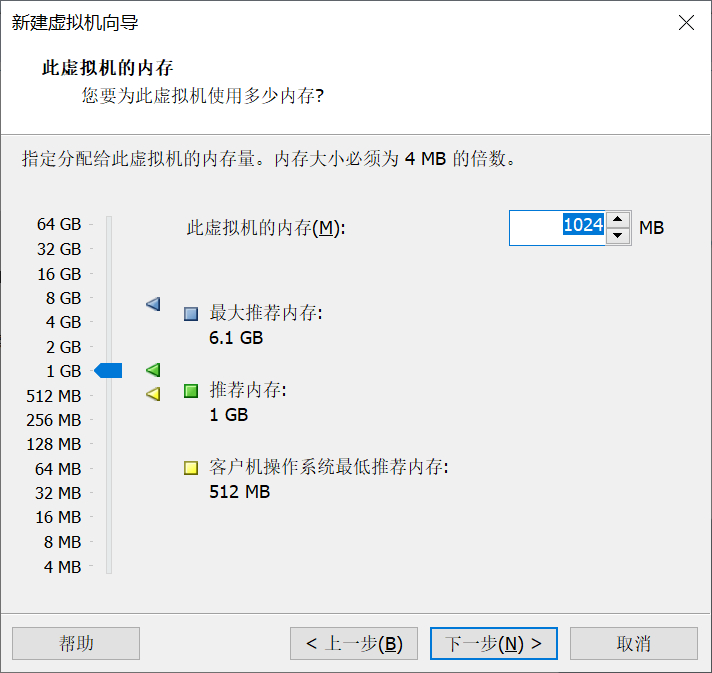Cancel the wizard with 取消
This screenshot has height=673, width=712.
[x=633, y=643]
